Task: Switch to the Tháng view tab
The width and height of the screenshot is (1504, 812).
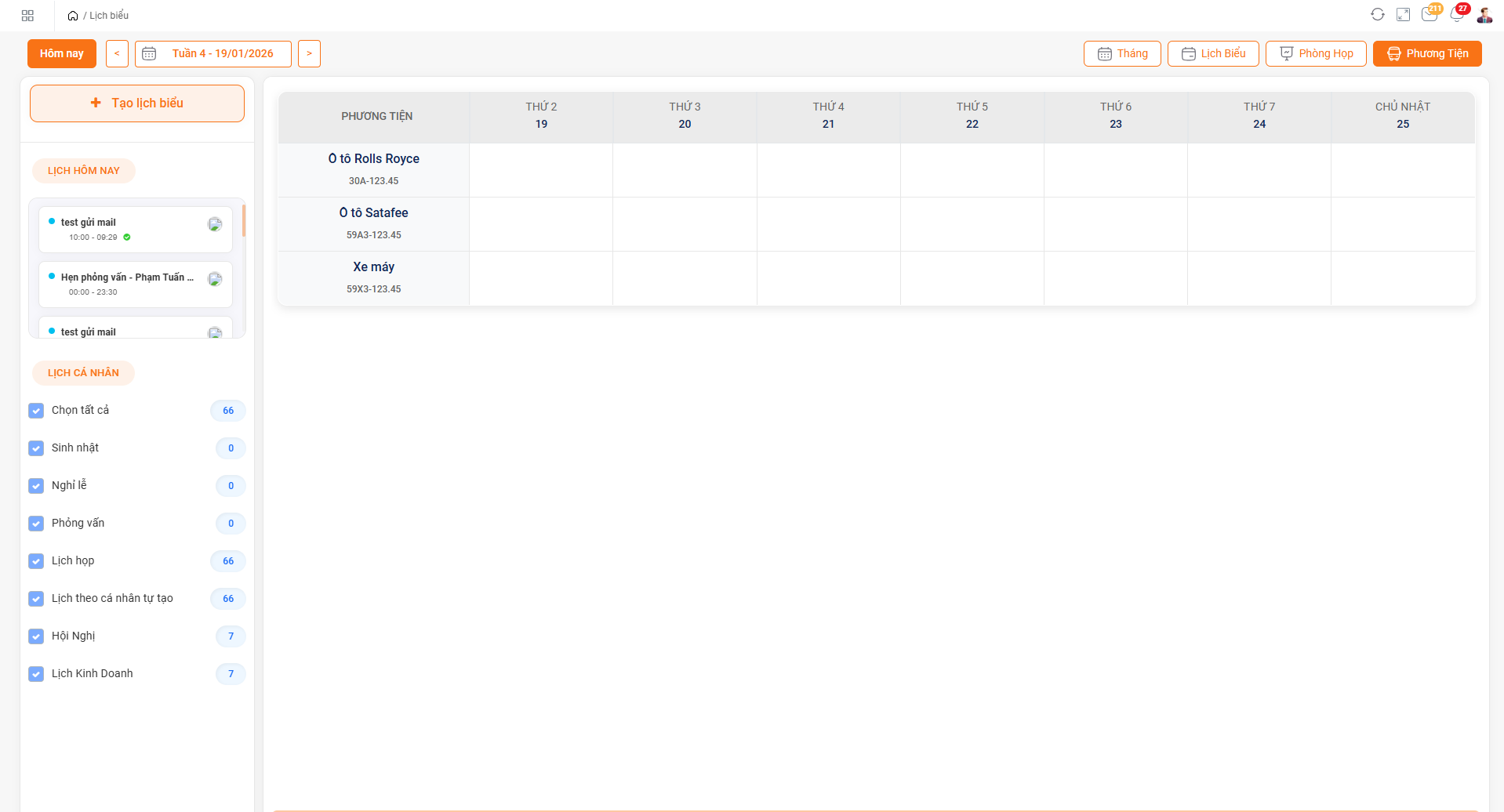Action: pos(1121,54)
